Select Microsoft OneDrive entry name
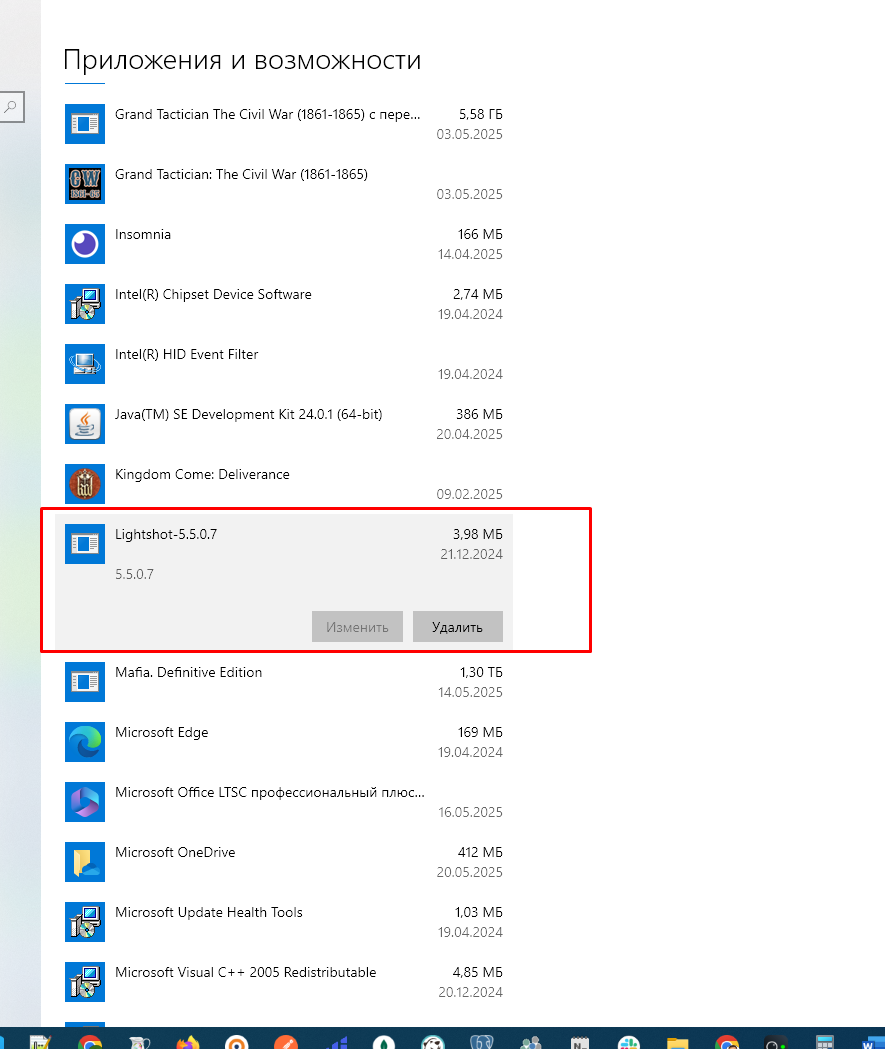 coord(175,852)
